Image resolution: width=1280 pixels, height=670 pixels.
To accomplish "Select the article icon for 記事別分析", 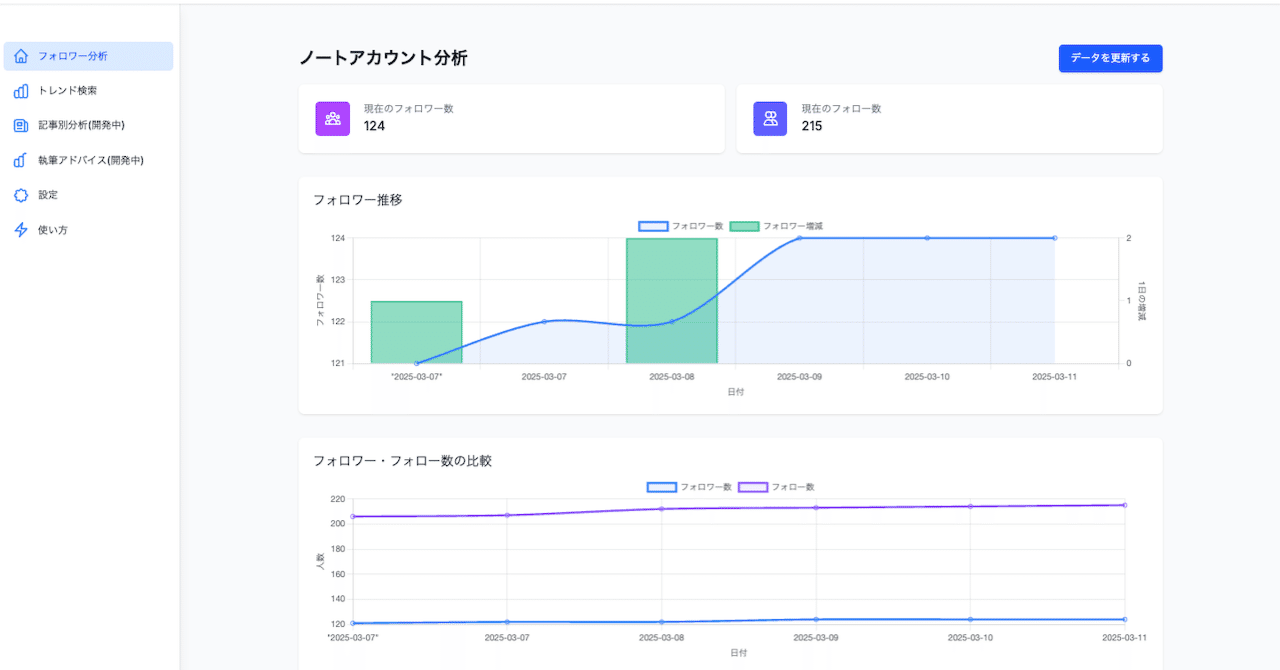I will point(21,126).
